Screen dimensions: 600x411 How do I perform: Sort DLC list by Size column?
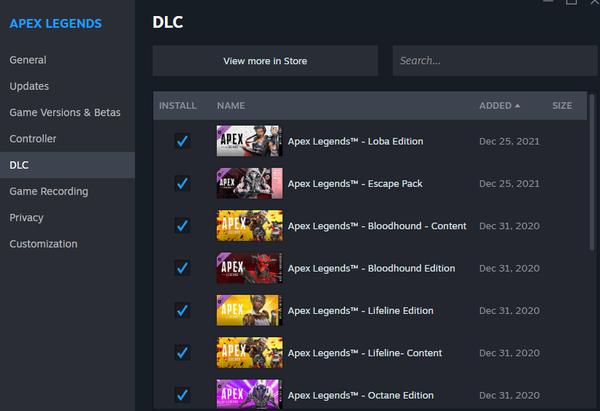[x=562, y=105]
